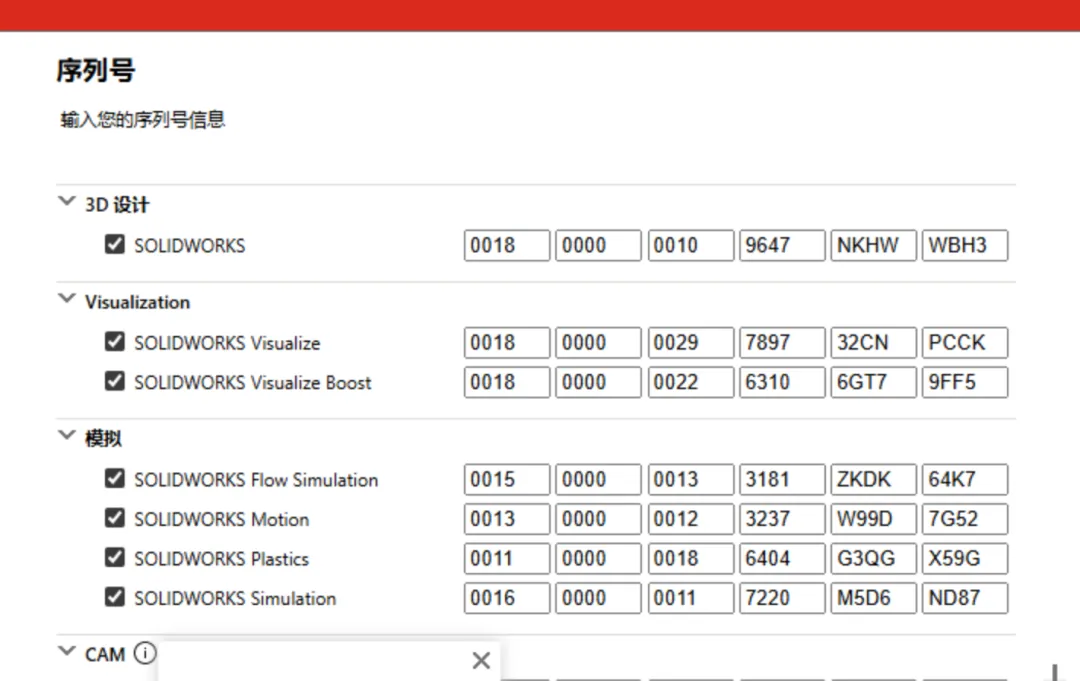The width and height of the screenshot is (1080, 681).
Task: Toggle SOLIDWORKS Flow Simulation checkbox
Action: (x=115, y=478)
